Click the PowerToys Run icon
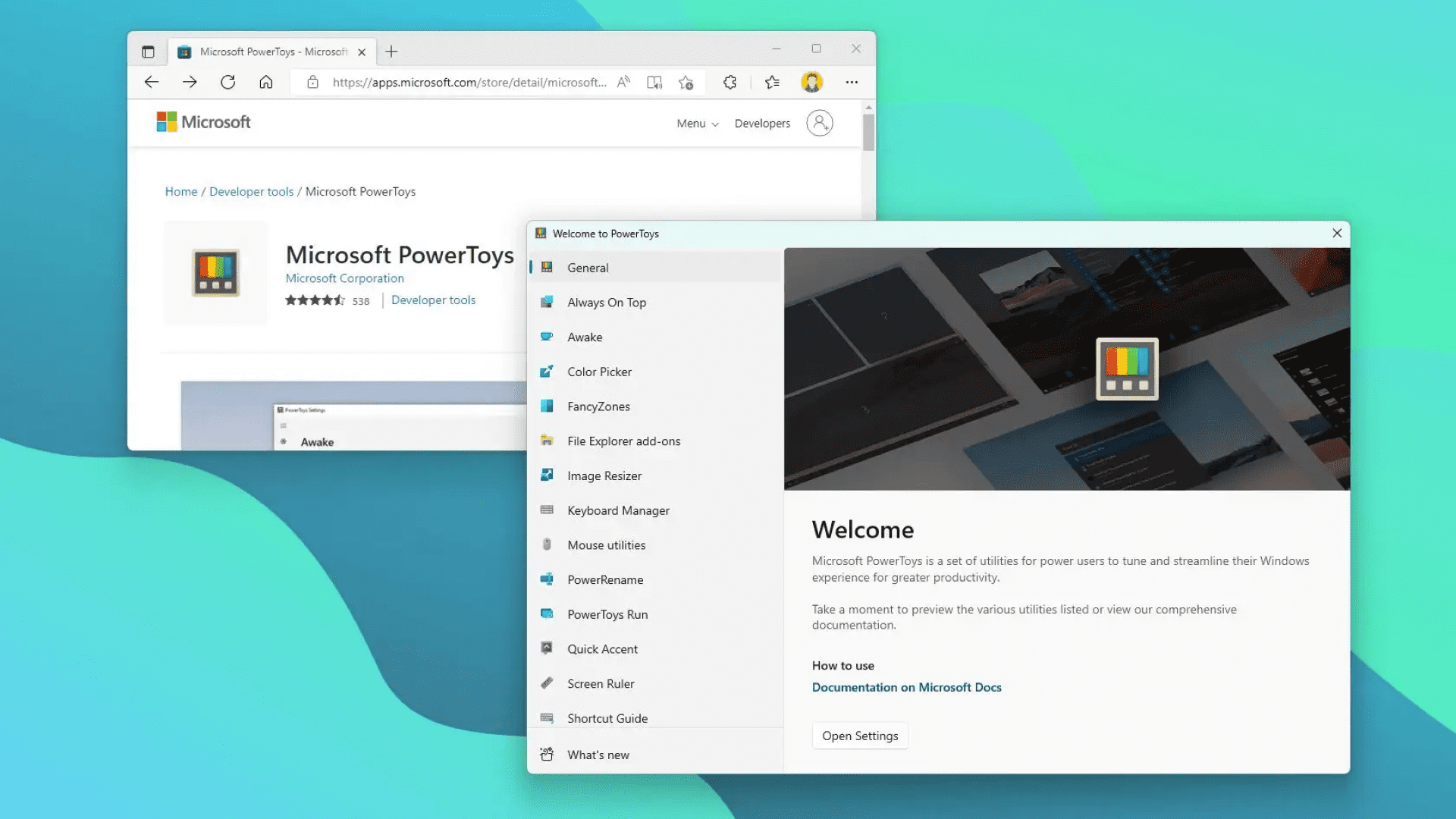 tap(547, 614)
